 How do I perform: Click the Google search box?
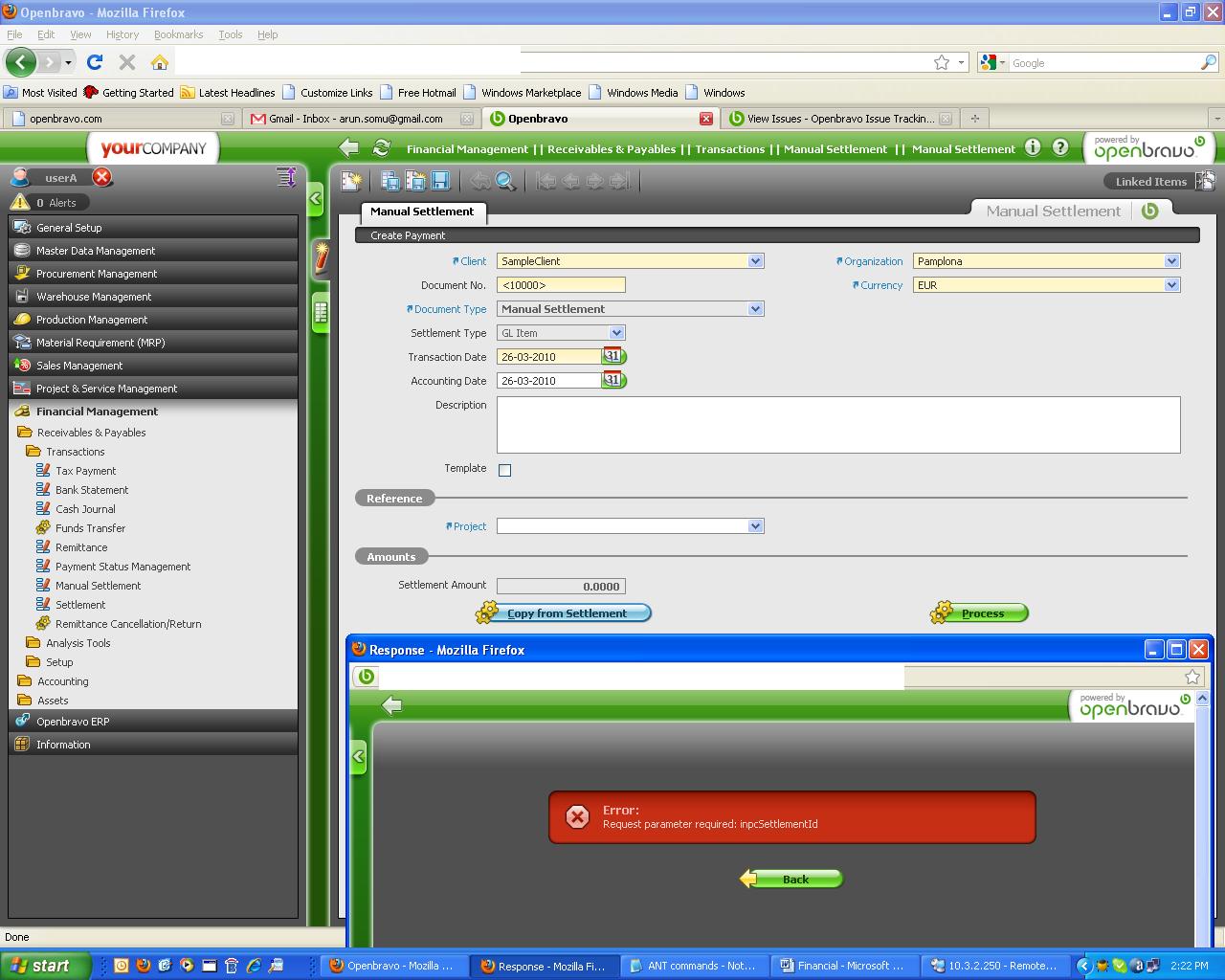(1103, 62)
